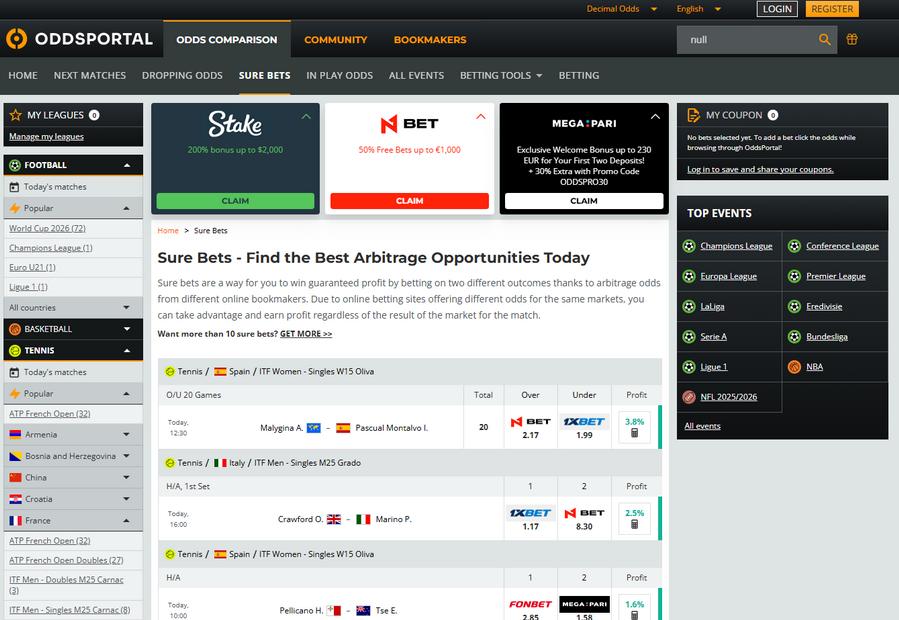Click the Home breadcrumb link
Screen dimensions: 899x620
click(x=168, y=231)
